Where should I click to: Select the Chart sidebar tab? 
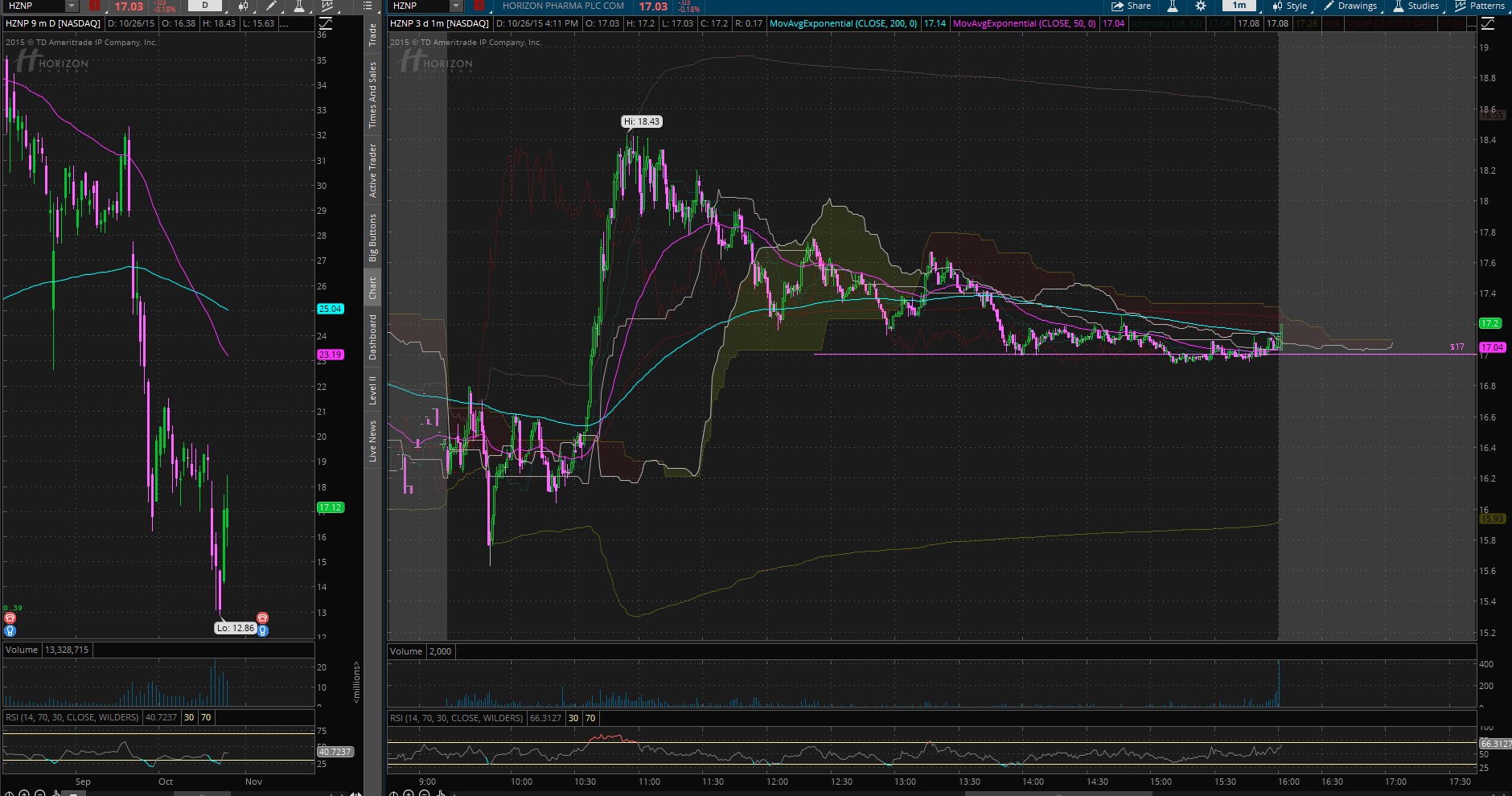tap(372, 288)
